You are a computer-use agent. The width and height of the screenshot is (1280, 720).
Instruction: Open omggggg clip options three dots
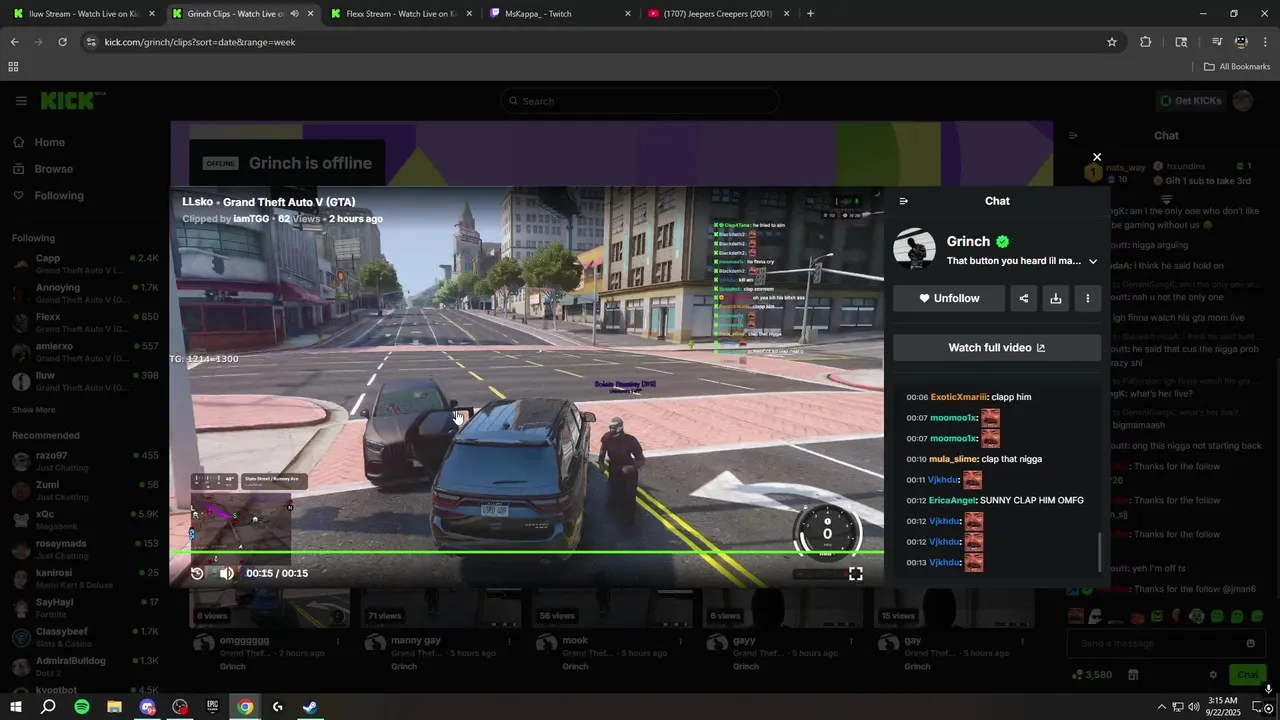tap(338, 641)
